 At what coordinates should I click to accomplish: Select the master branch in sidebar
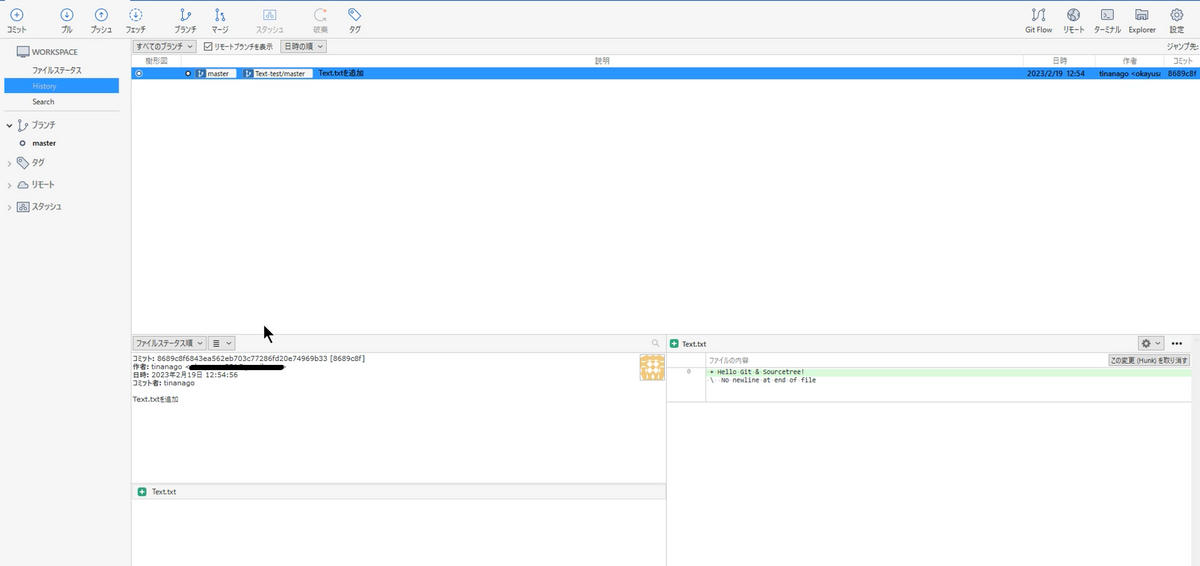pyautogui.click(x=44, y=143)
